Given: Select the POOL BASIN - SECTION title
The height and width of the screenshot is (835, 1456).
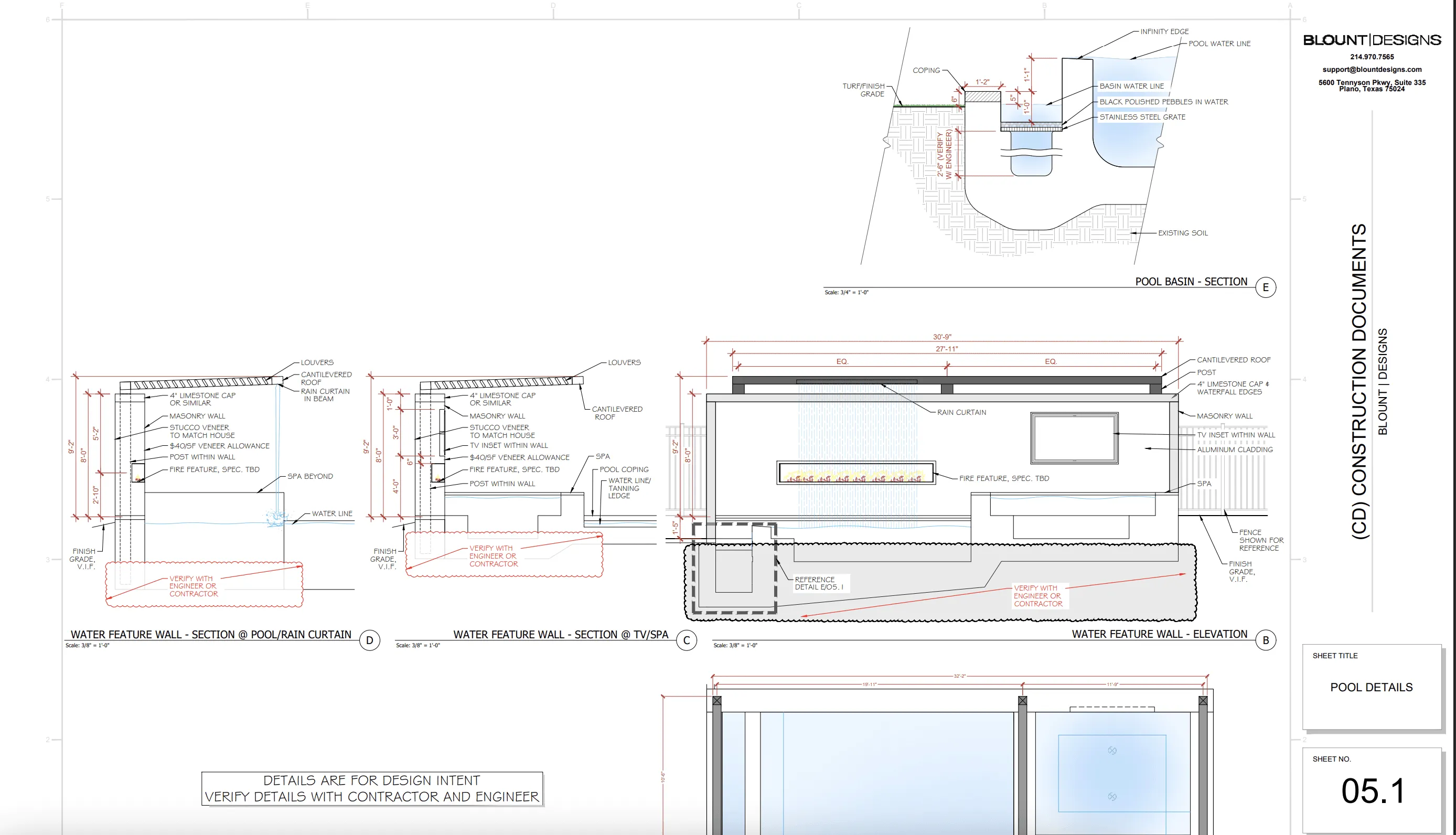Looking at the screenshot, I should coord(1191,282).
